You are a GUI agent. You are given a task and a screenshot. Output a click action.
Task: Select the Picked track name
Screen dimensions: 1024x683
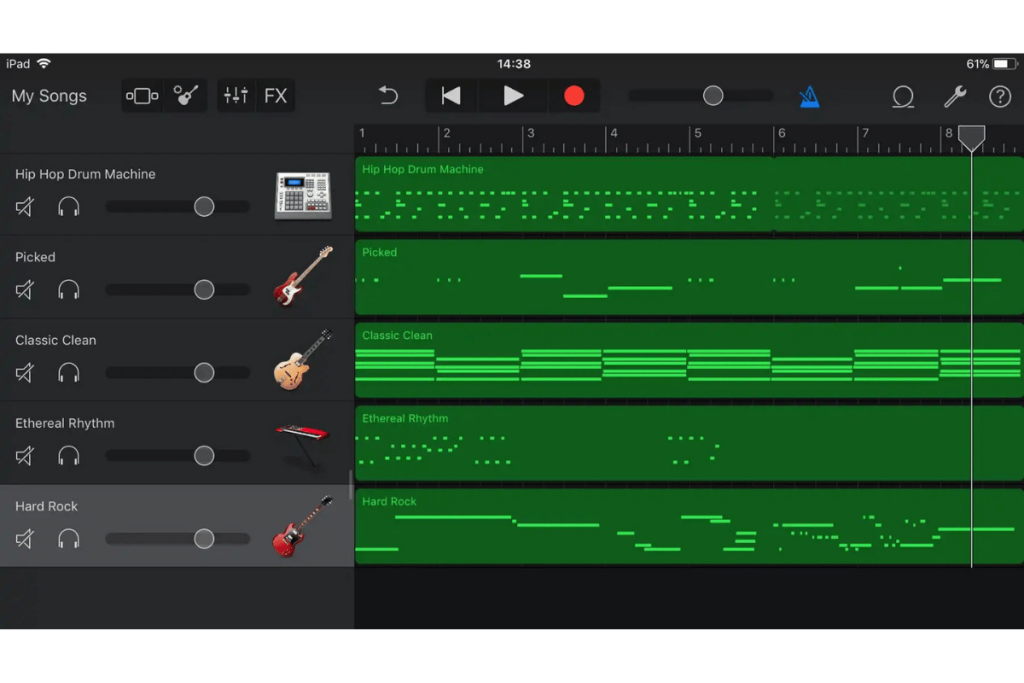pos(35,257)
